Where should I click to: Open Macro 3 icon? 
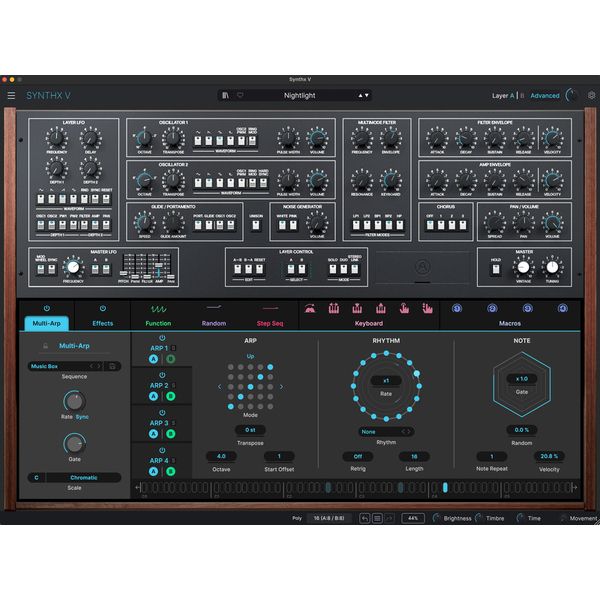tap(528, 308)
